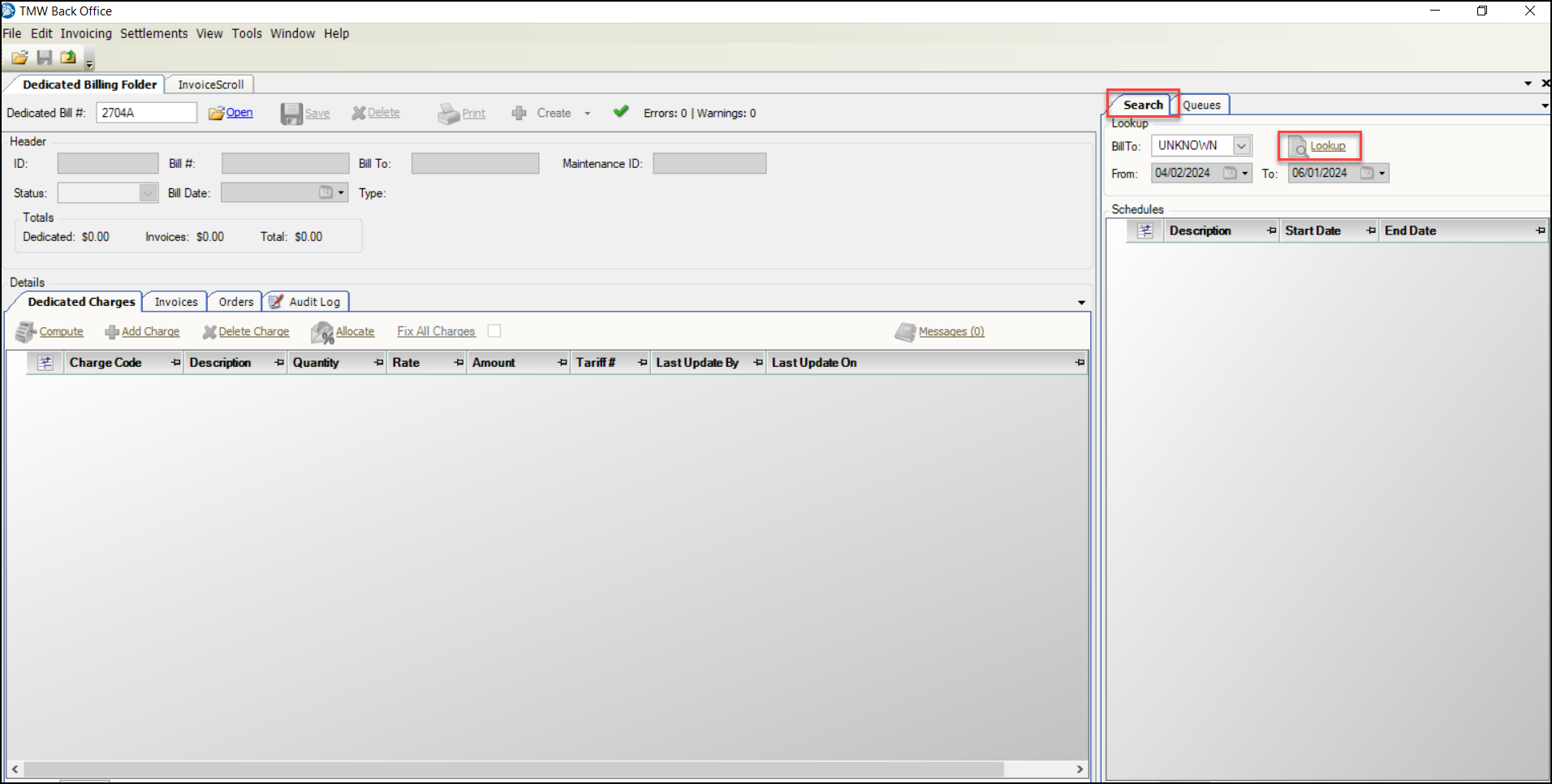Open the Help menu
The width and height of the screenshot is (1552, 784).
click(x=337, y=33)
